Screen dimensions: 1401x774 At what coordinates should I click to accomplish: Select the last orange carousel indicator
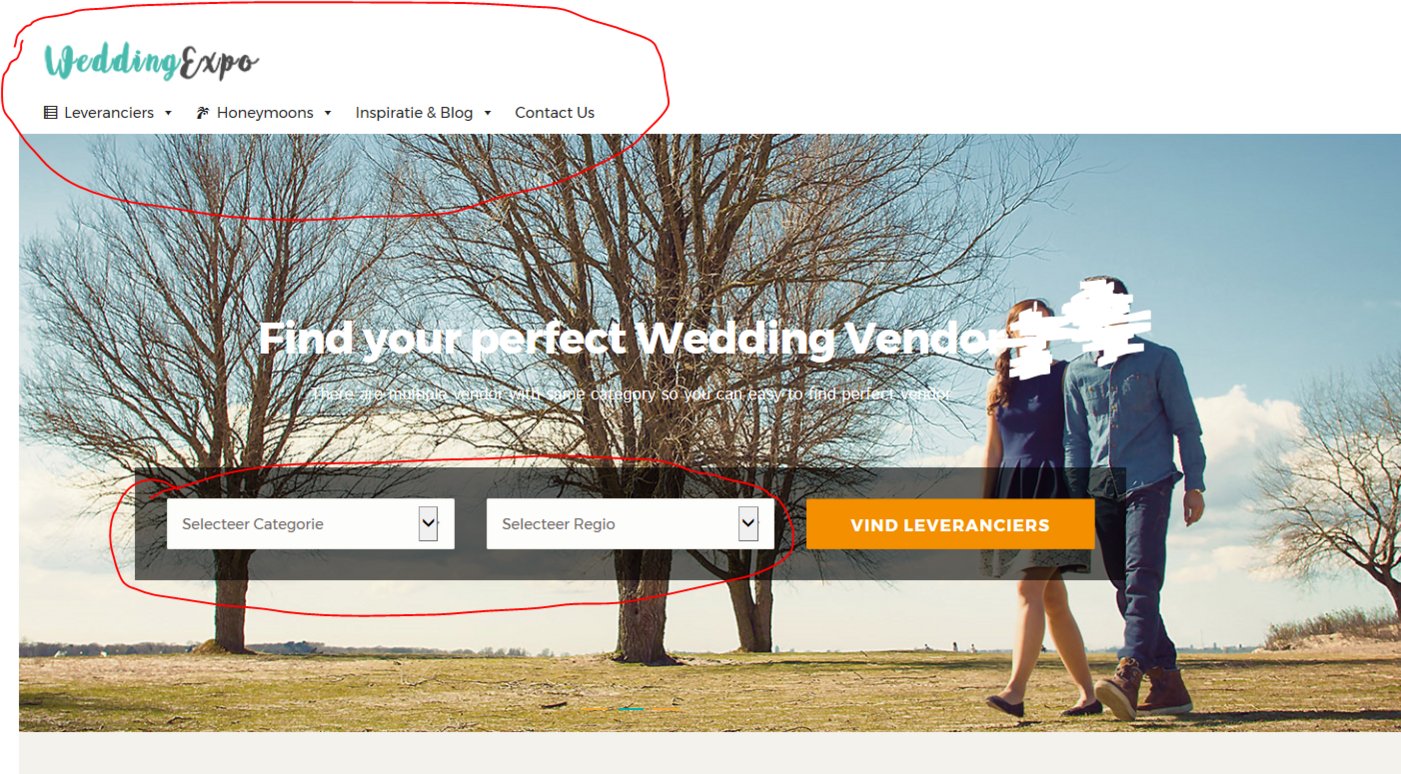pyautogui.click(x=666, y=709)
